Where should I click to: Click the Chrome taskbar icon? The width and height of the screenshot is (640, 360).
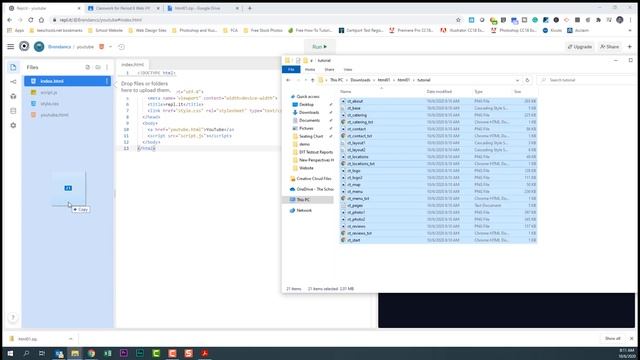coord(91,353)
